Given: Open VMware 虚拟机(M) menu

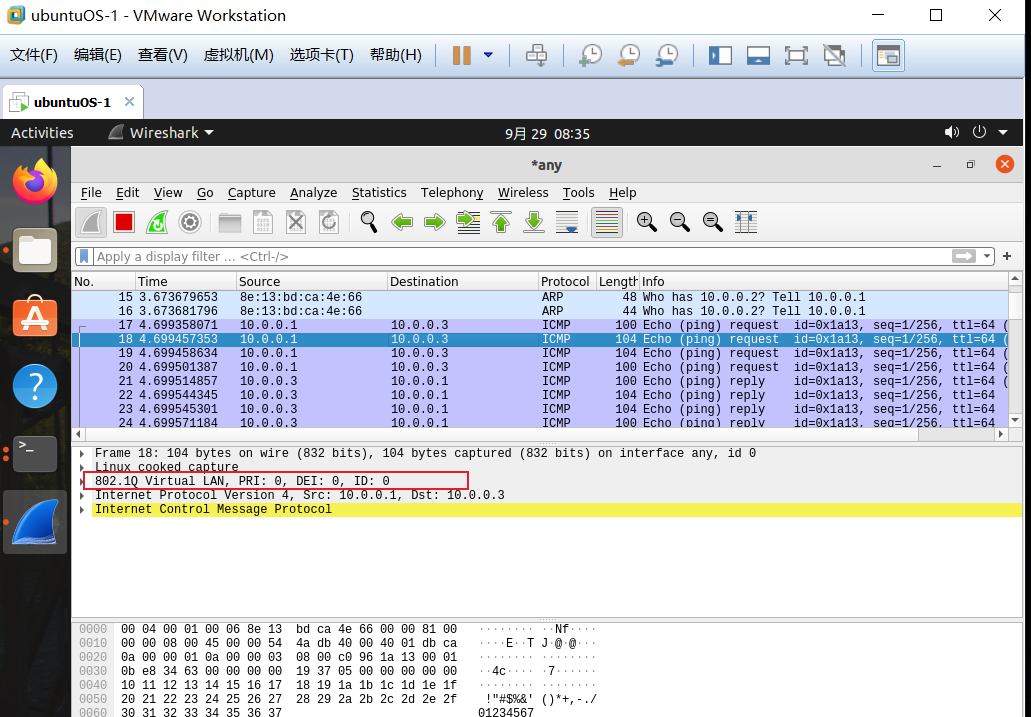Looking at the screenshot, I should tap(238, 55).
